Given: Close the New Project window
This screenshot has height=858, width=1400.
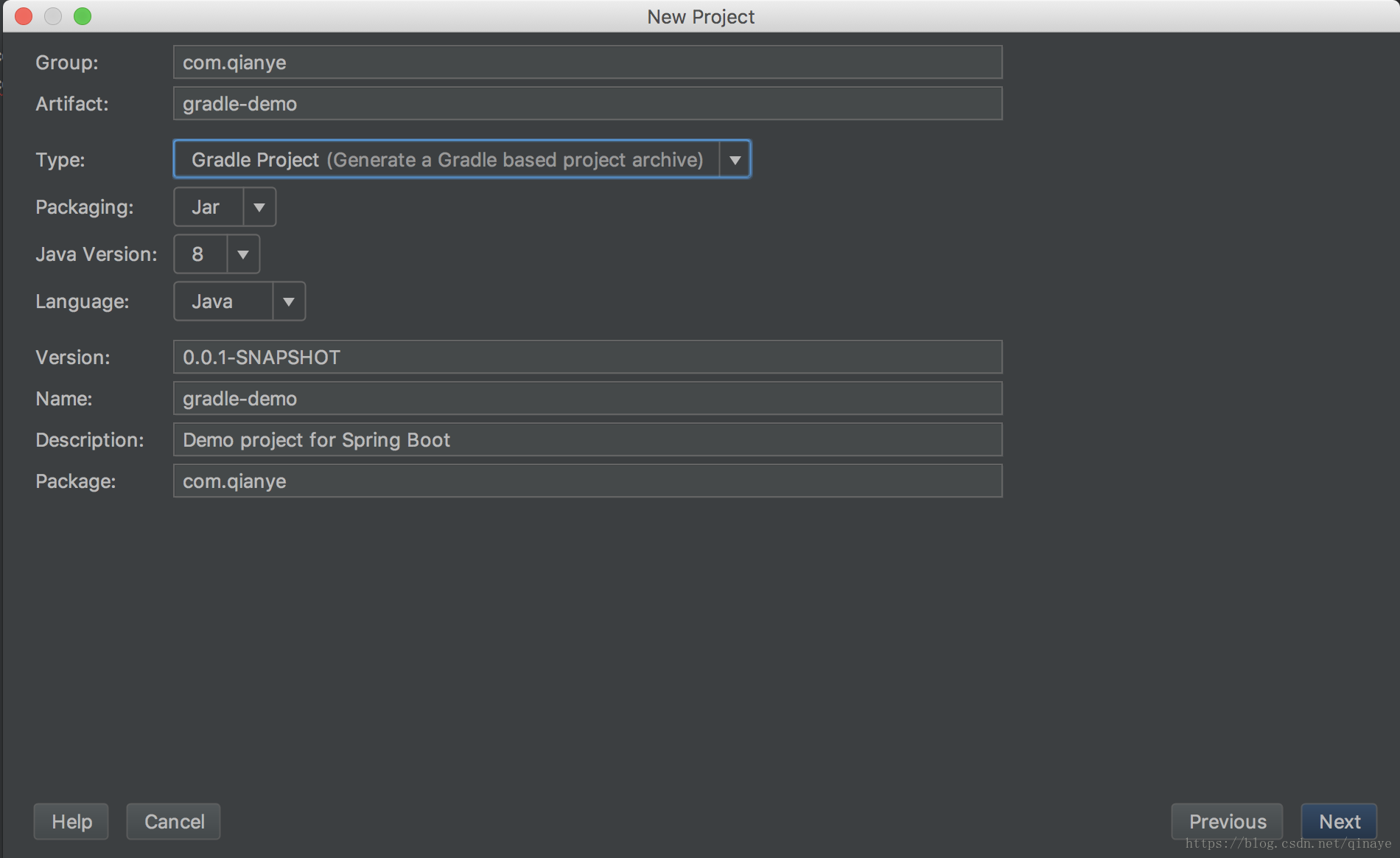Looking at the screenshot, I should click(x=24, y=16).
